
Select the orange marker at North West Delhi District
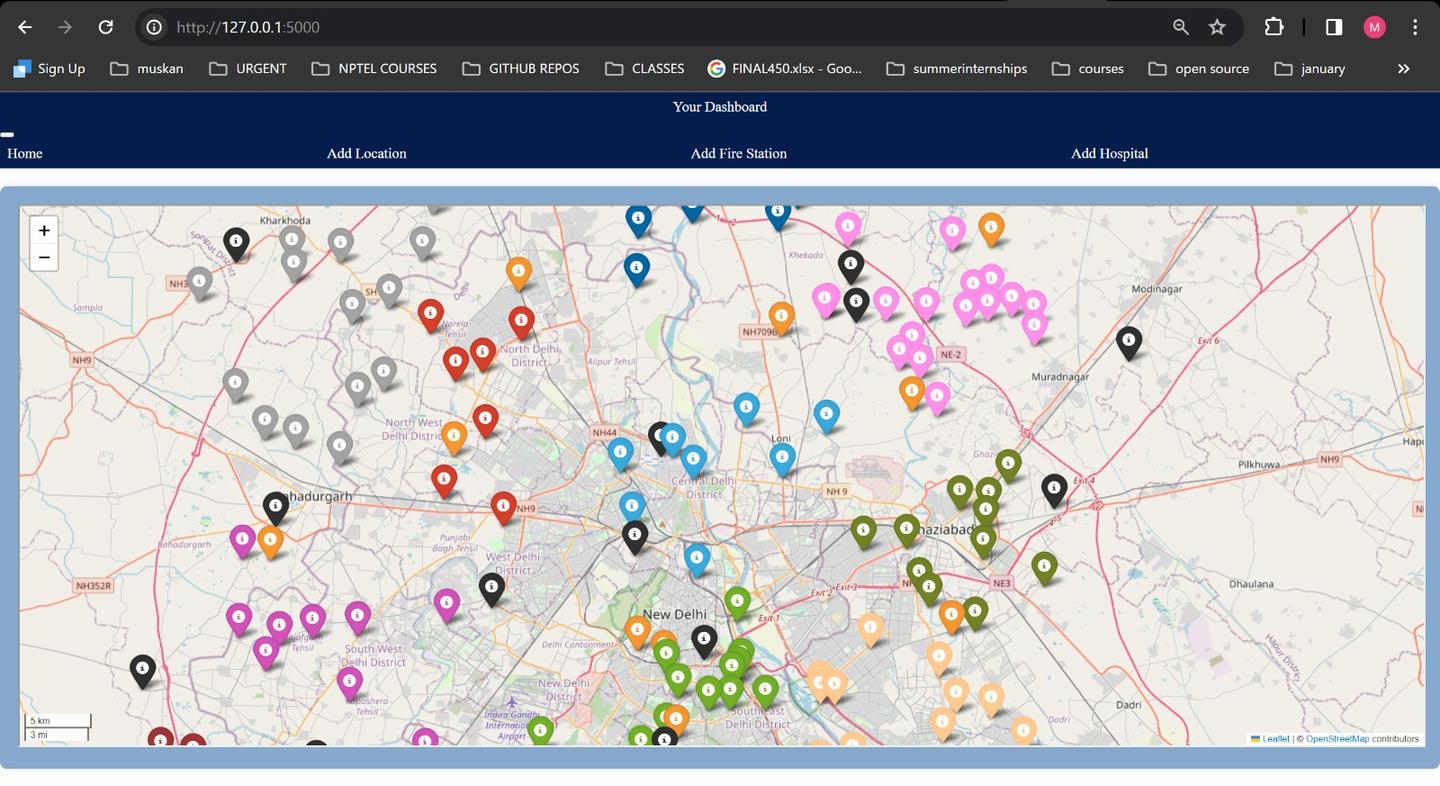click(x=454, y=438)
